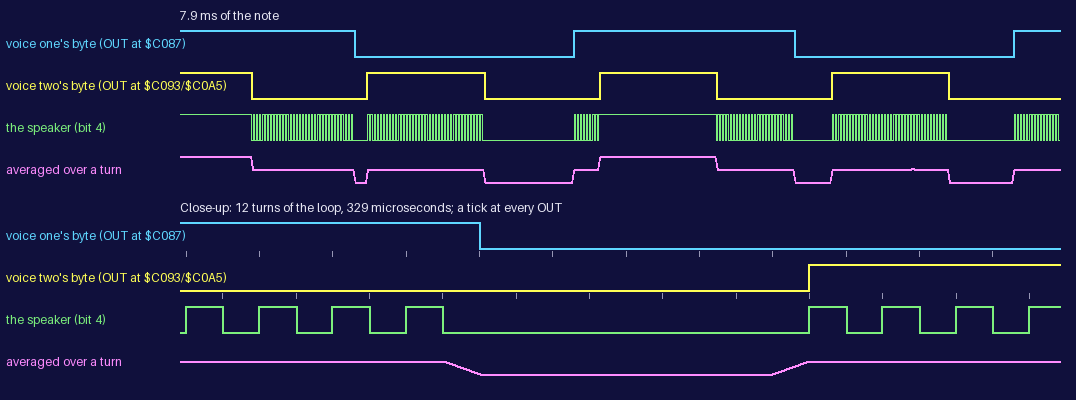The width and height of the screenshot is (1076, 400).
Task: Click close-up cyan "voice one's byte (OUT at $C087)" label
Action: click(x=95, y=236)
